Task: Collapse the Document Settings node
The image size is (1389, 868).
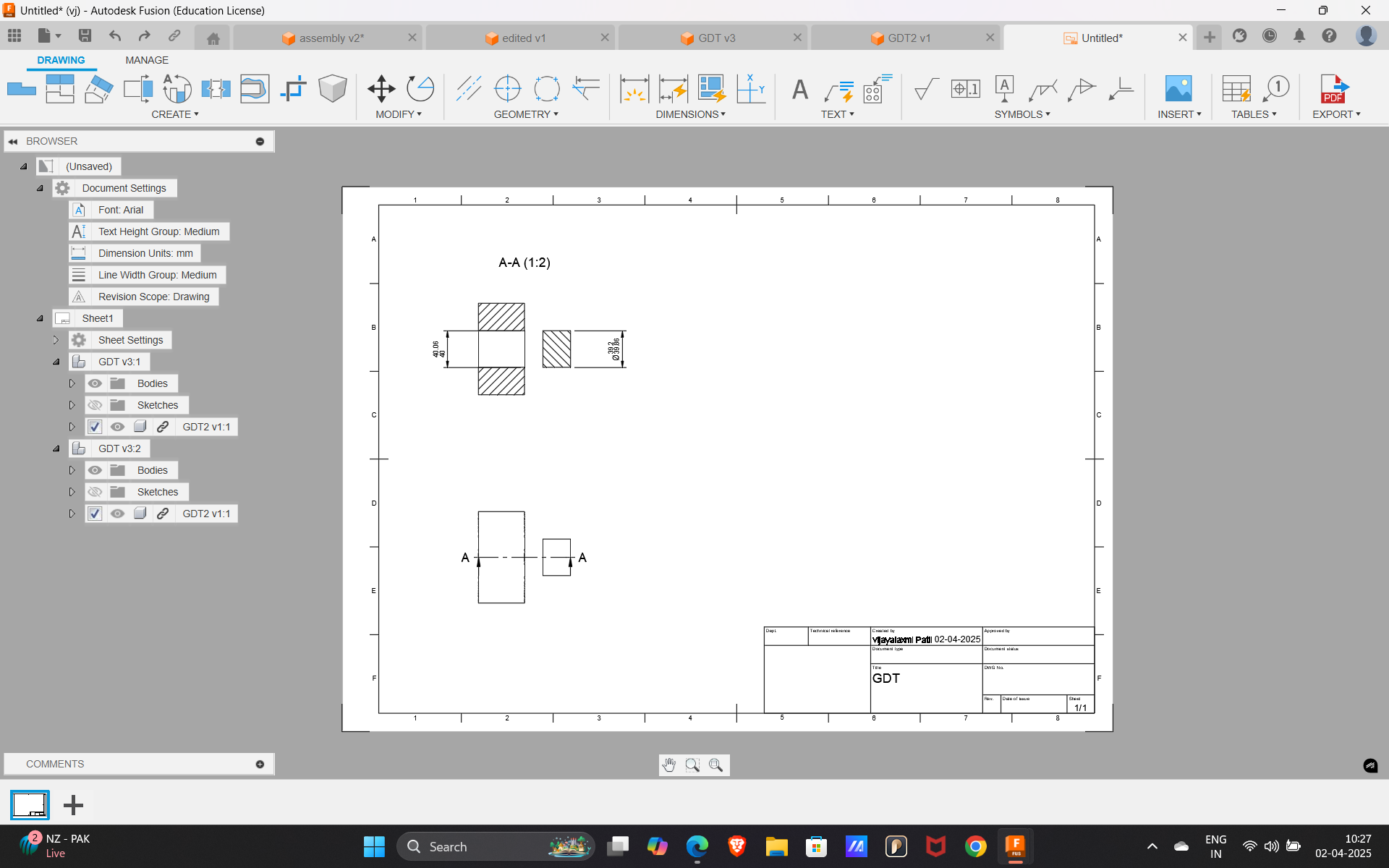Action: (41, 188)
